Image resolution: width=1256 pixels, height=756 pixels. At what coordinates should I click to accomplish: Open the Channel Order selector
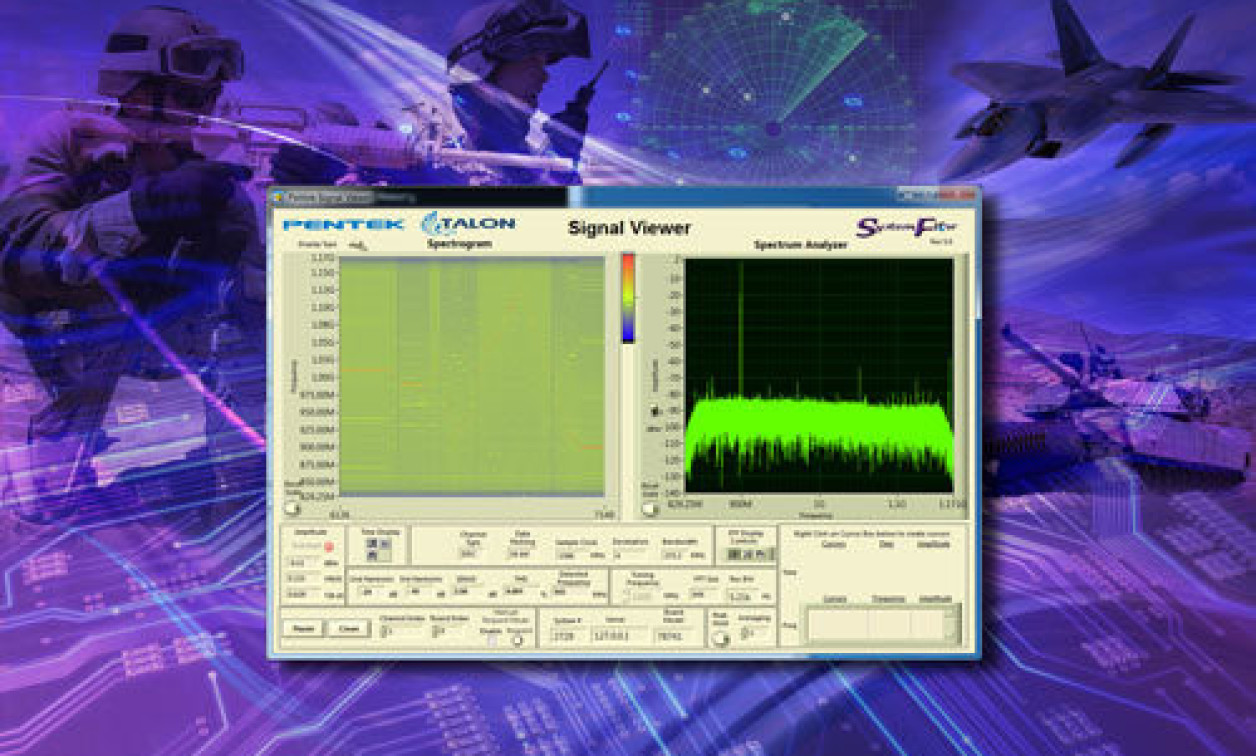coord(386,630)
